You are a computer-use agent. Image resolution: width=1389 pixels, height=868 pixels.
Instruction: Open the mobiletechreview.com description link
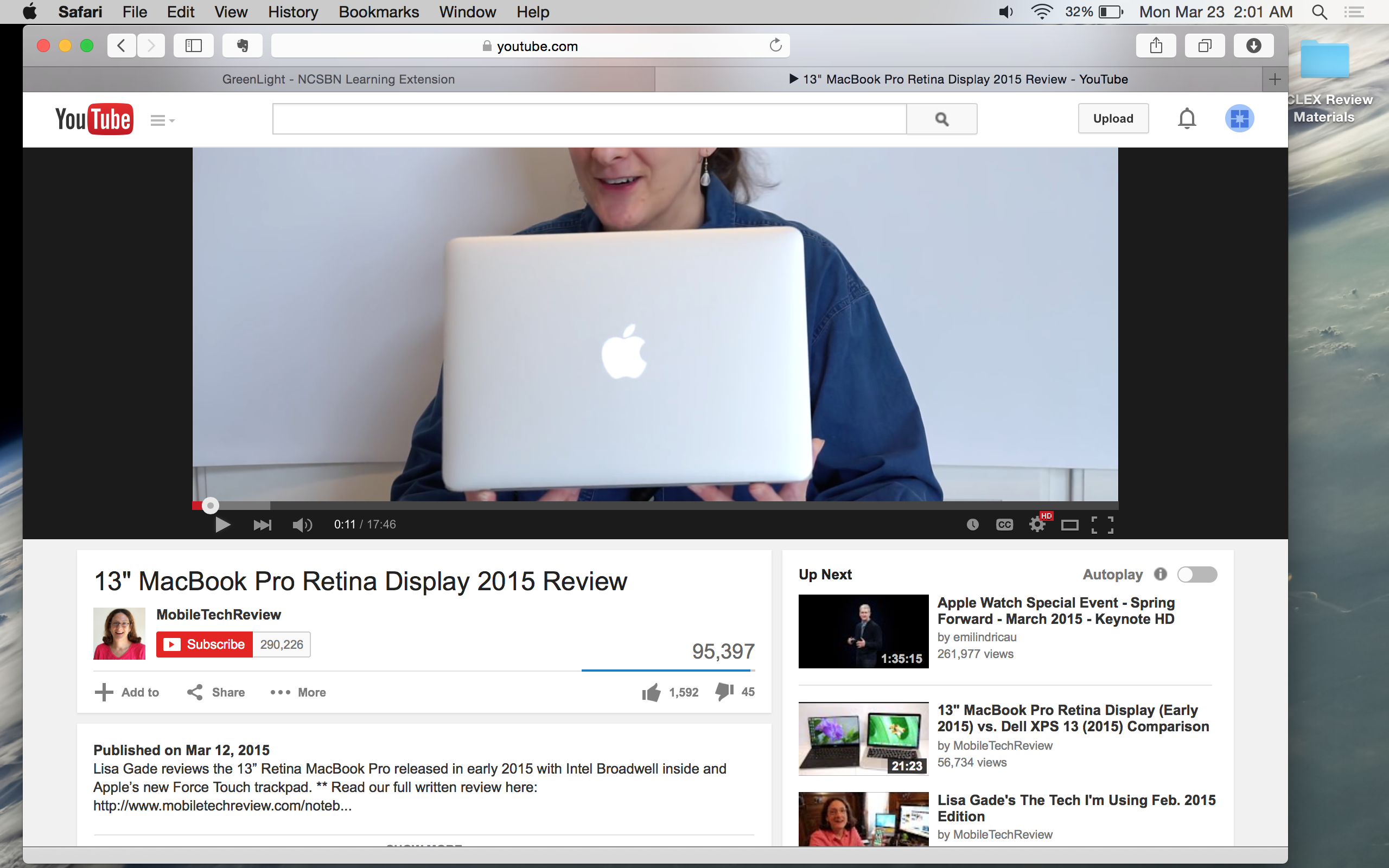click(222, 806)
